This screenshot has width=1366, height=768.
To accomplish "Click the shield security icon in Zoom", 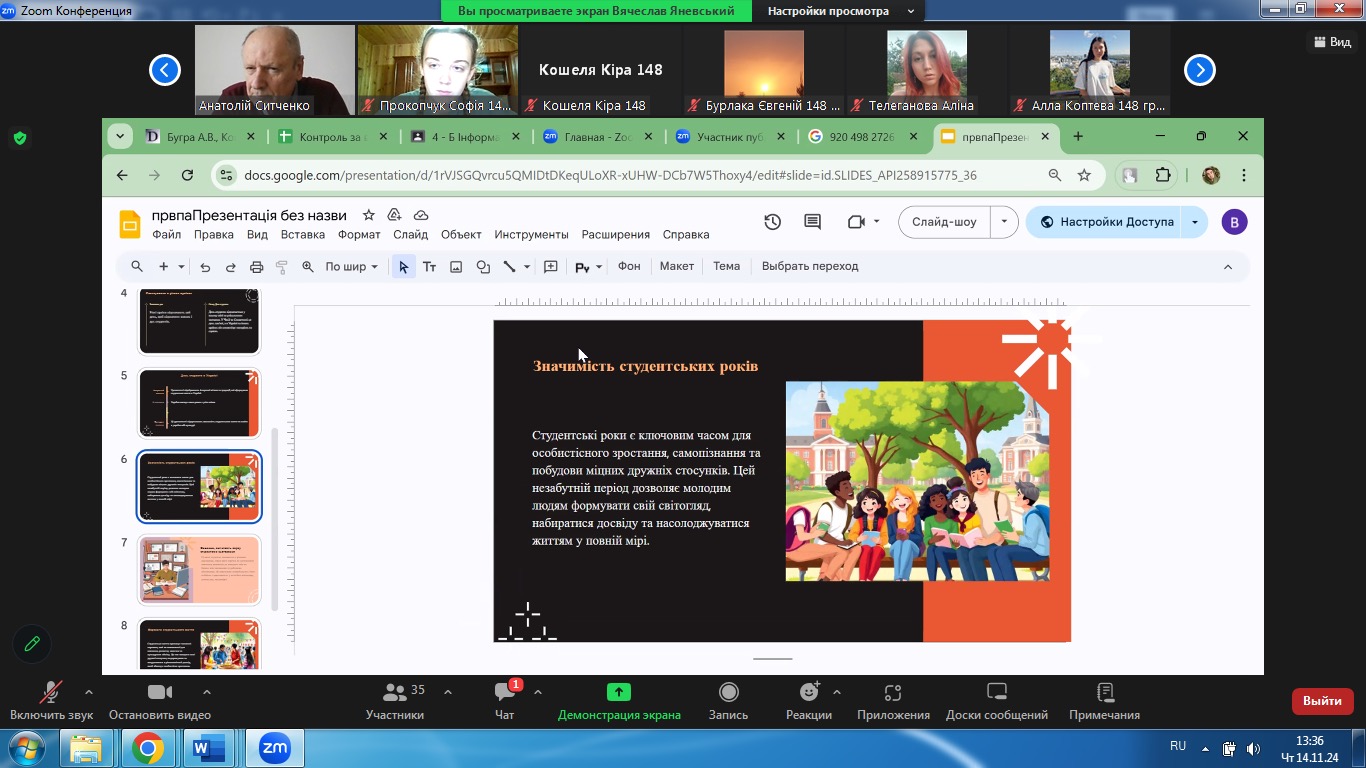I will (20, 138).
